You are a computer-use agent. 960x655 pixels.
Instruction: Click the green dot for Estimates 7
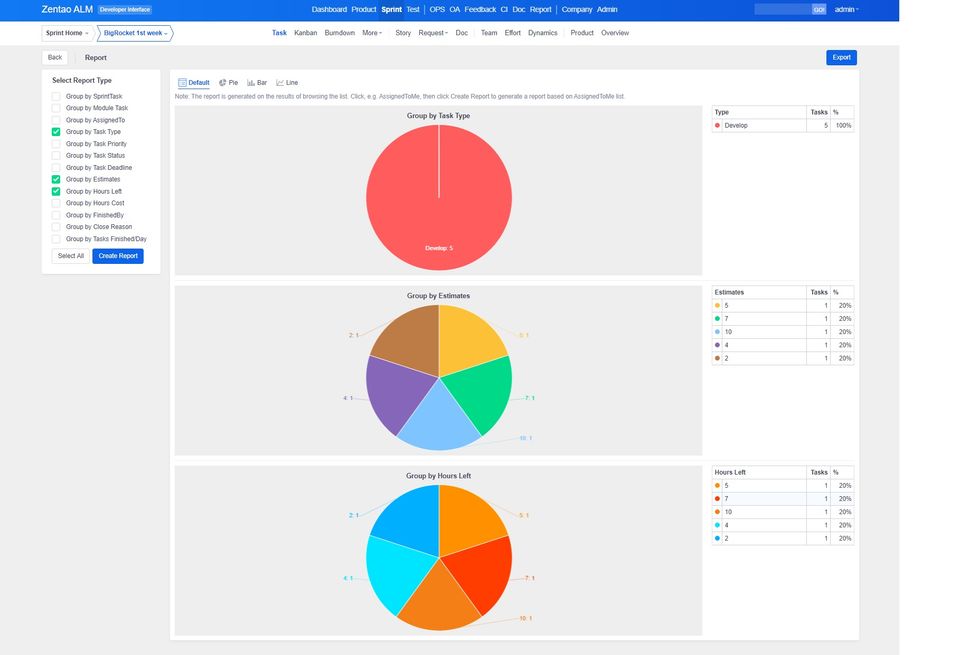tap(718, 319)
